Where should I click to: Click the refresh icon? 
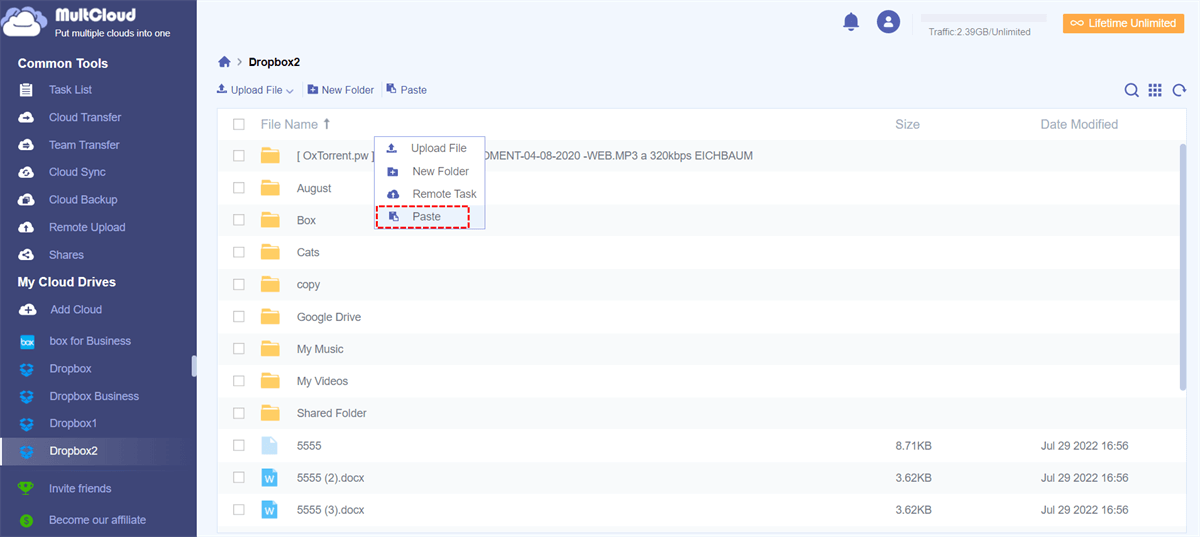coord(1179,90)
